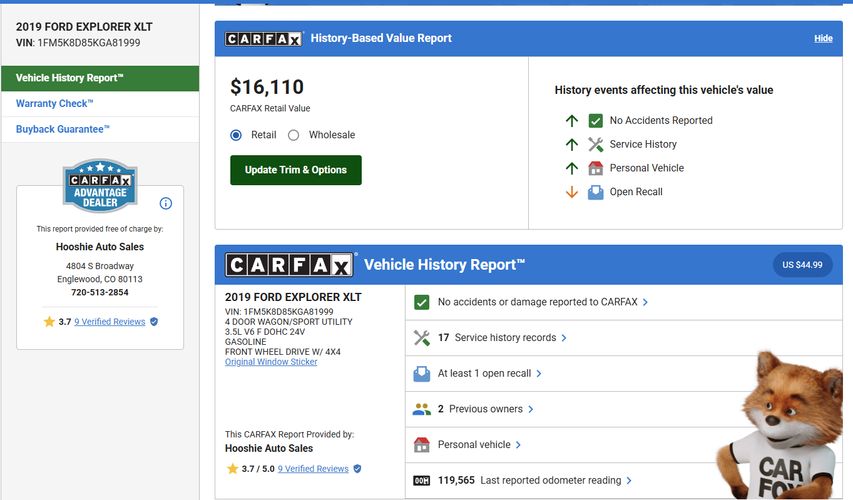Click the open recall car icon
Image resolution: width=853 pixels, height=500 pixels.
coord(421,374)
